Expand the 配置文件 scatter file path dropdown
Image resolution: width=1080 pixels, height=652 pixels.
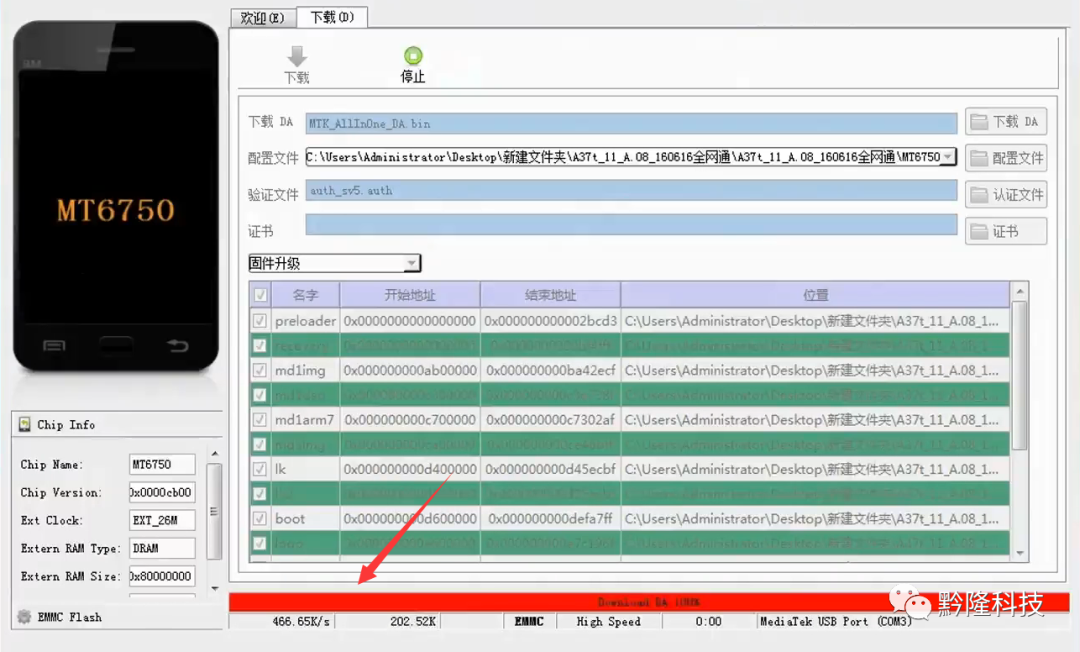click(x=948, y=157)
